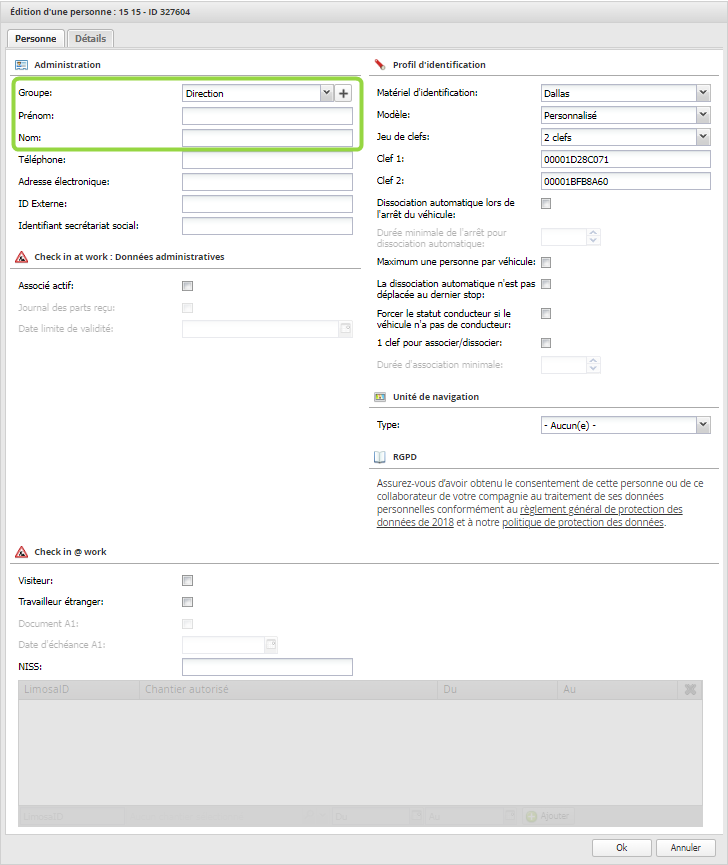Open politique de protection des données link
This screenshot has height=865, width=728.
[x=583, y=522]
